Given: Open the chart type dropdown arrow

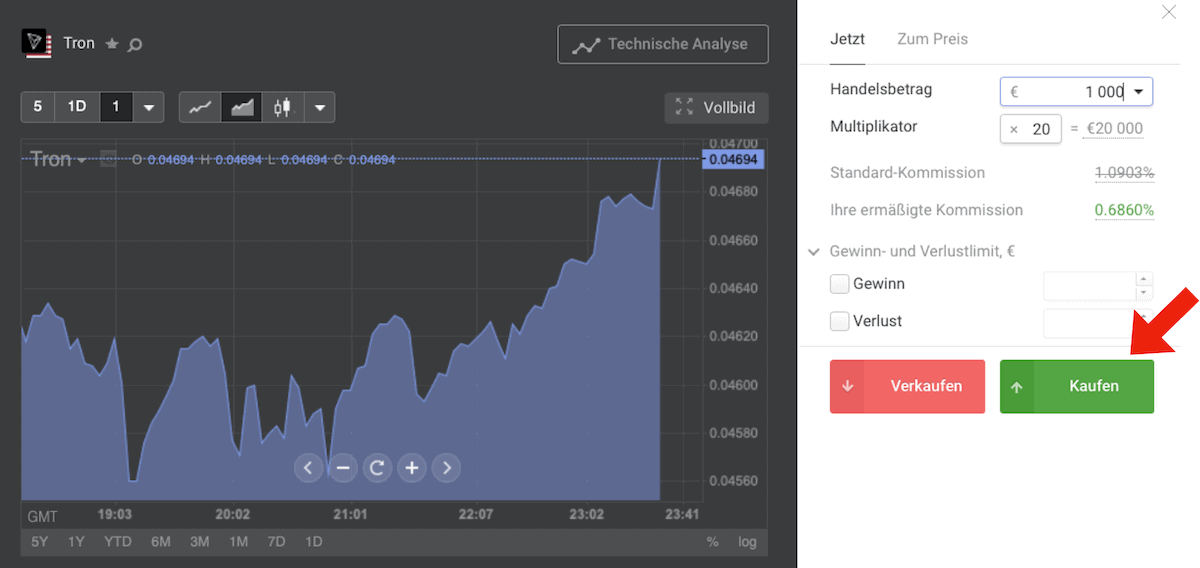Looking at the screenshot, I should click(x=319, y=107).
